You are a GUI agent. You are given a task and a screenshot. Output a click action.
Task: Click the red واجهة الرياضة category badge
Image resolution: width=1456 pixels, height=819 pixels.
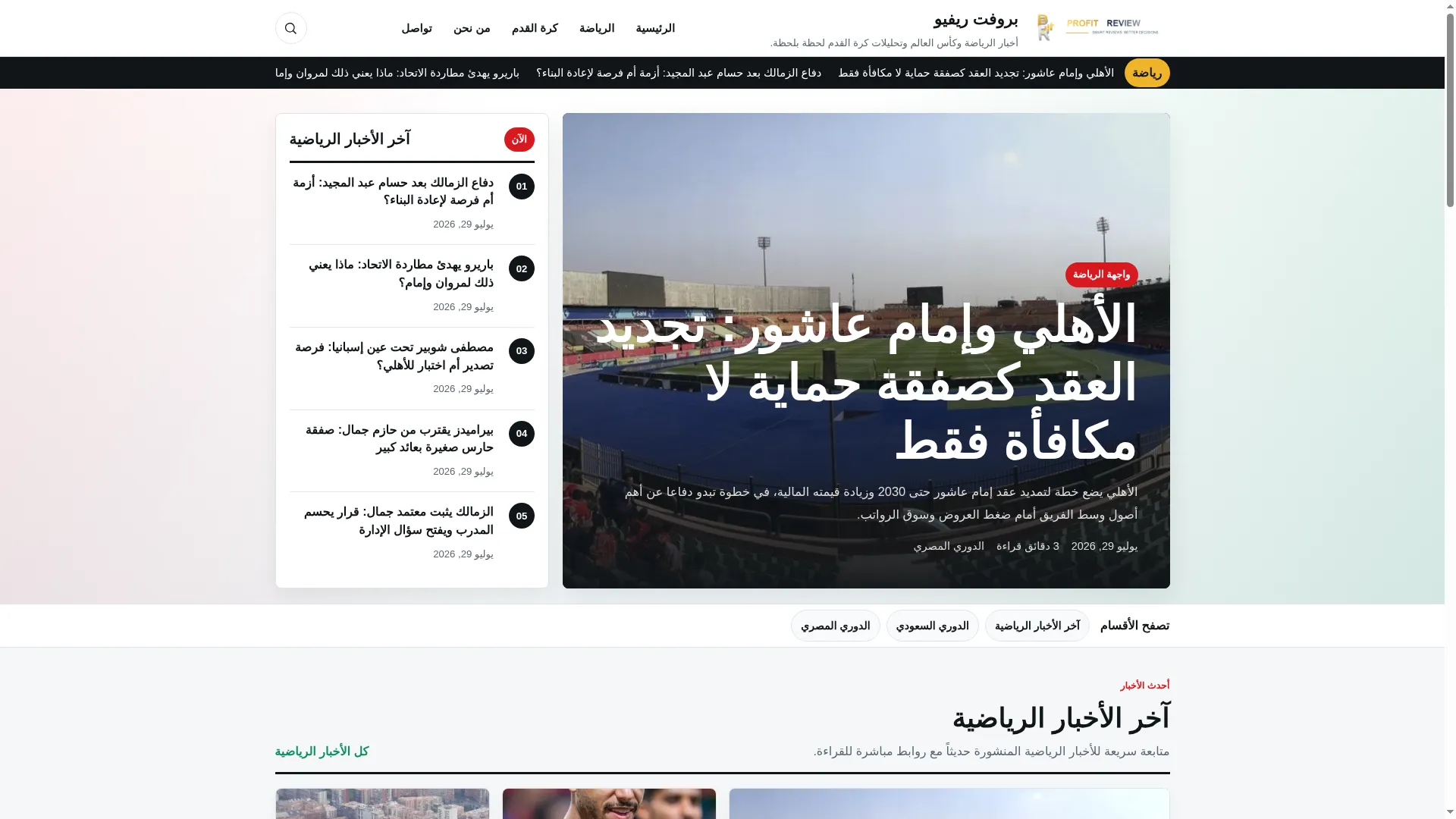[1101, 275]
